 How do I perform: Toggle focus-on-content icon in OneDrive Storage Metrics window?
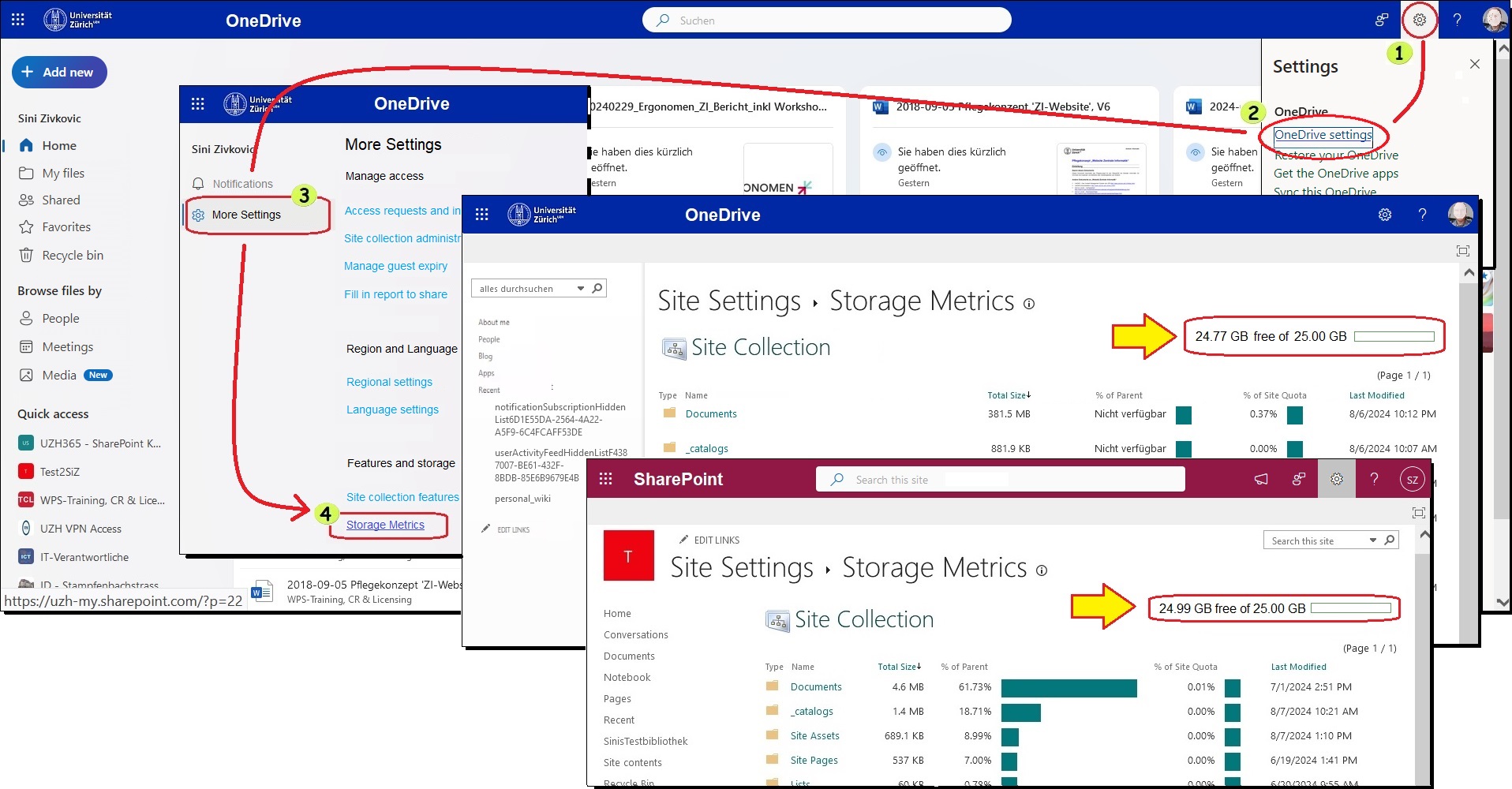1462,251
